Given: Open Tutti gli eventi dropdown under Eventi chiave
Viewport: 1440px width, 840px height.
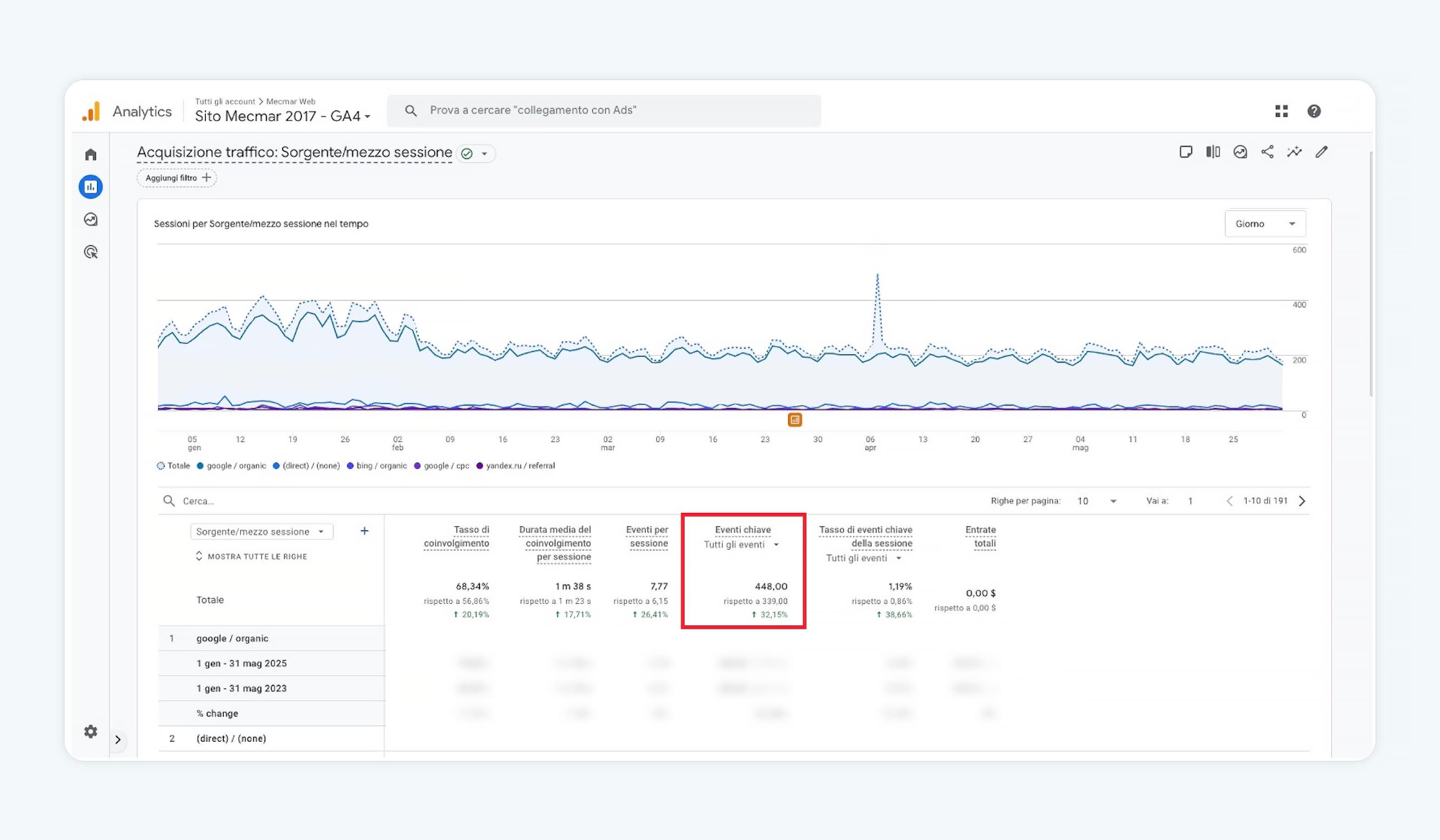Looking at the screenshot, I should tap(741, 545).
